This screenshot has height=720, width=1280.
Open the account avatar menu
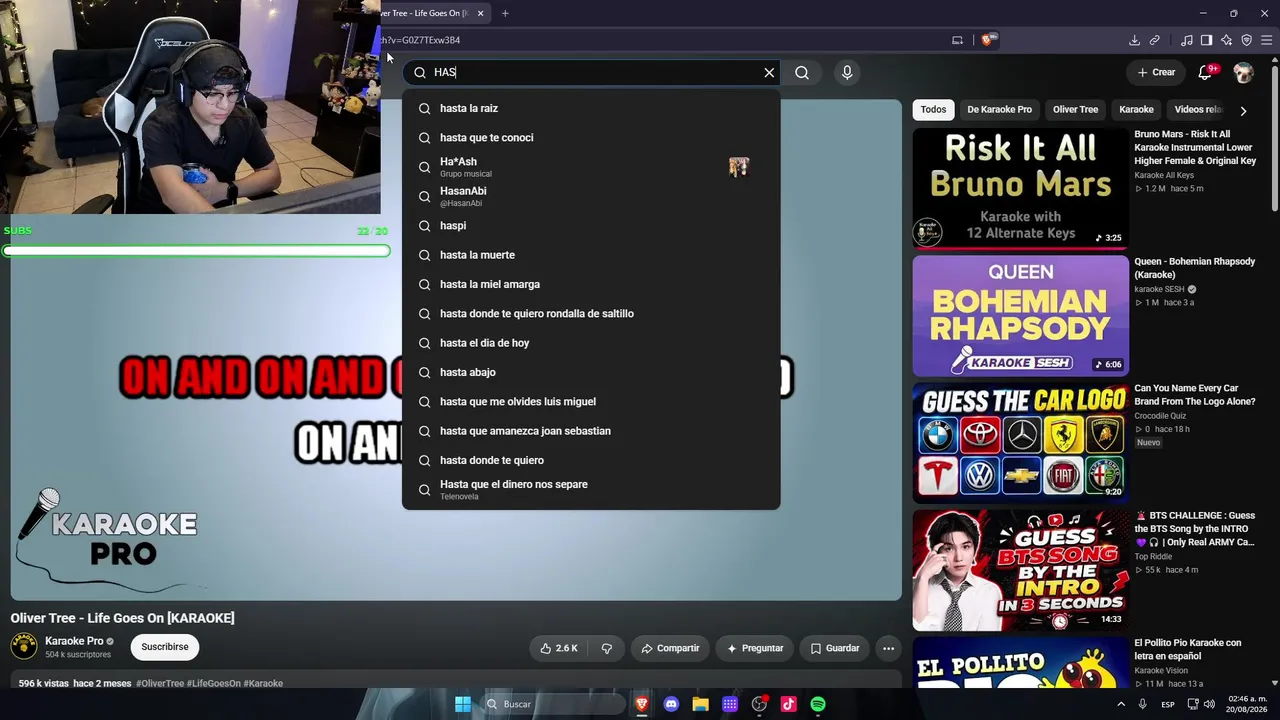(1243, 72)
